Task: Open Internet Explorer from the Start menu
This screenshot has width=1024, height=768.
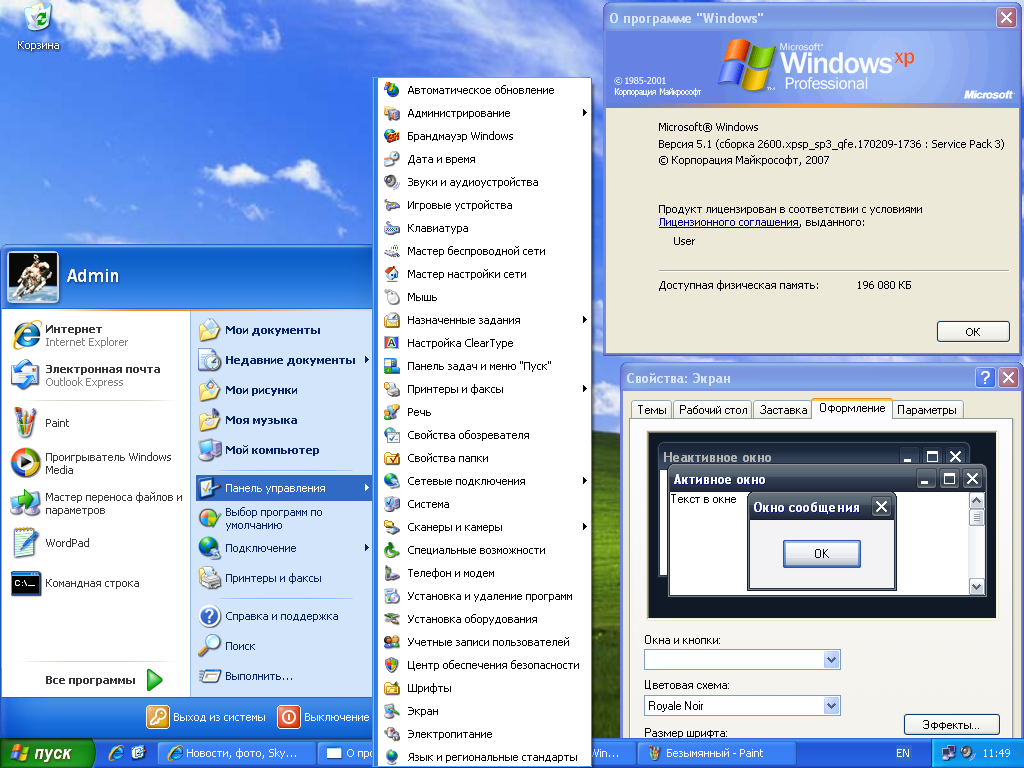Action: coord(95,335)
